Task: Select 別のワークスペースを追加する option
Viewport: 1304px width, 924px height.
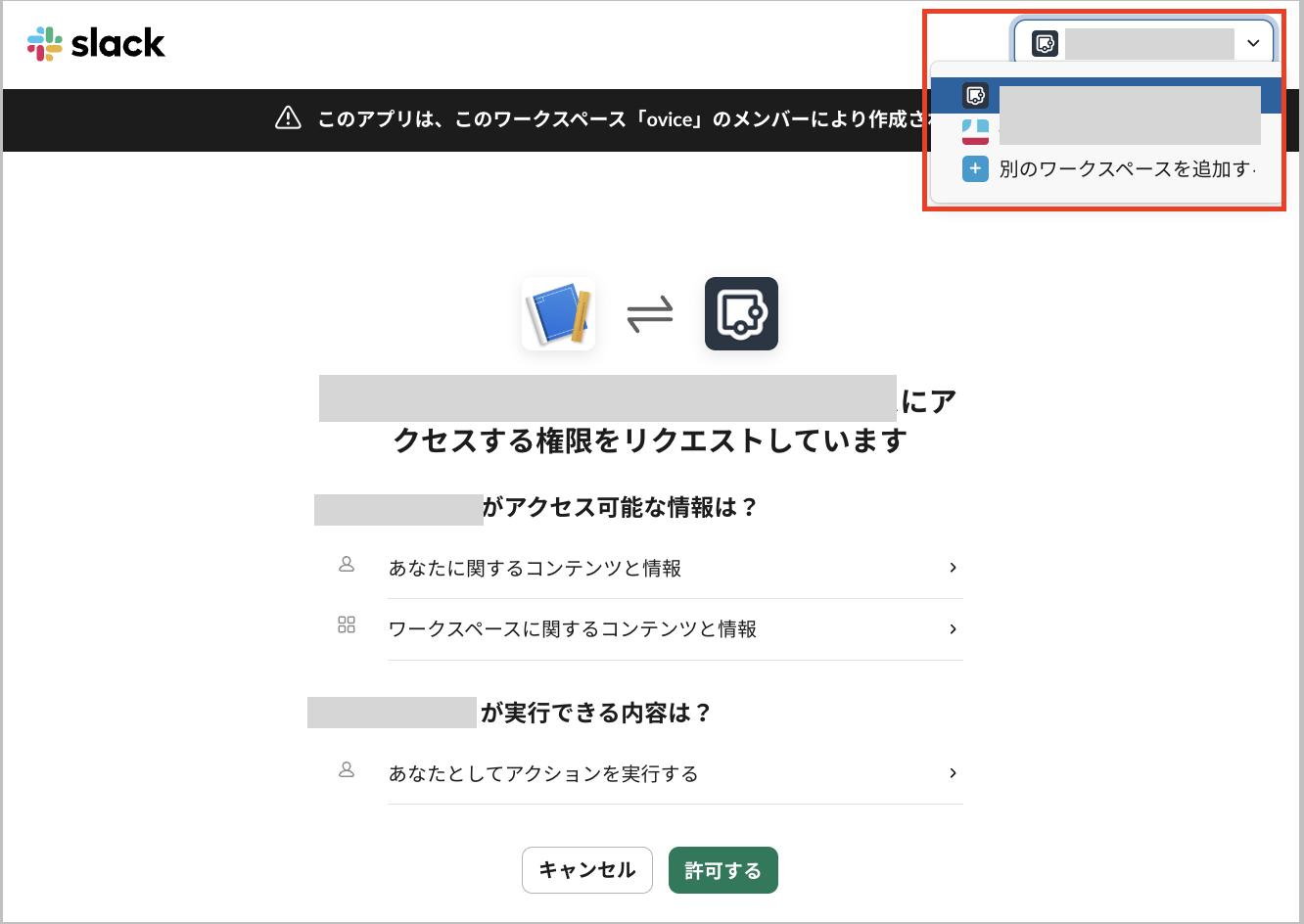Action: [1126, 169]
